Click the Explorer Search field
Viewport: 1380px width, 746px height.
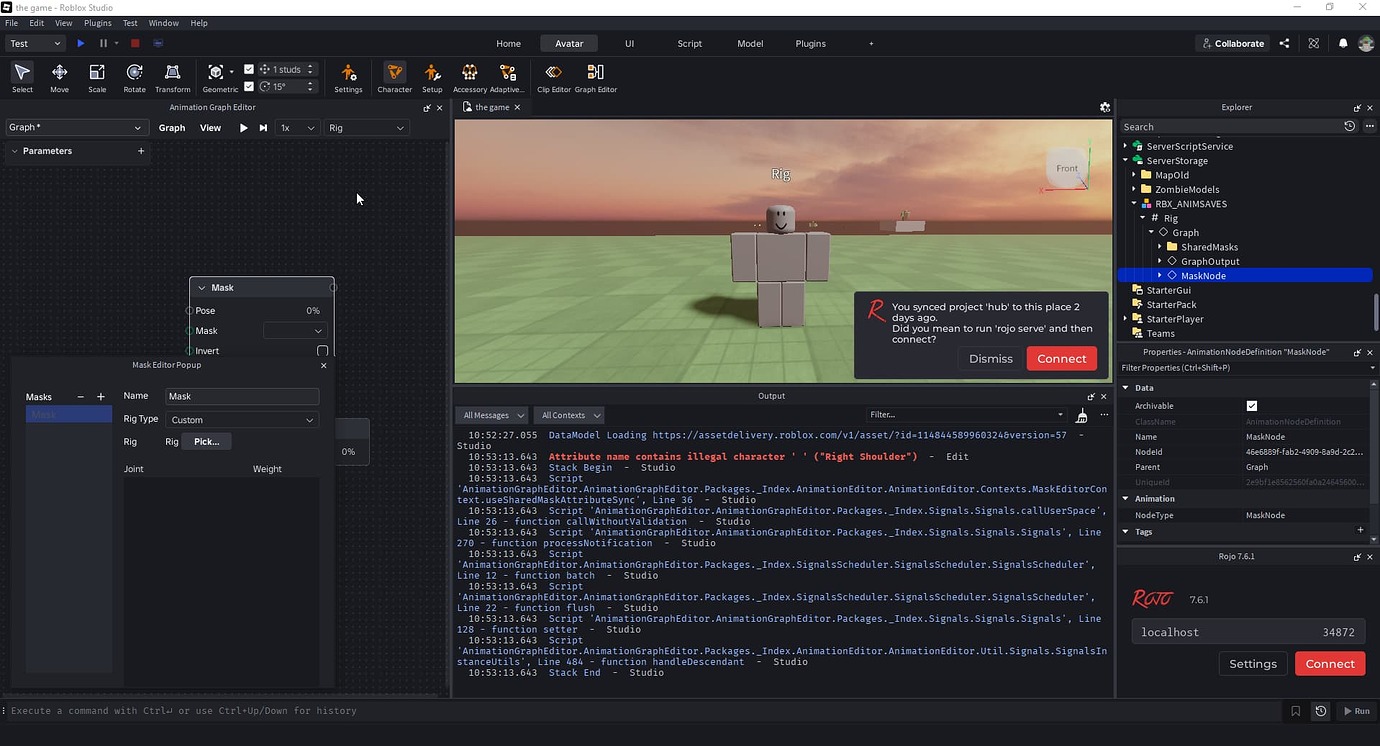[x=1232, y=127]
